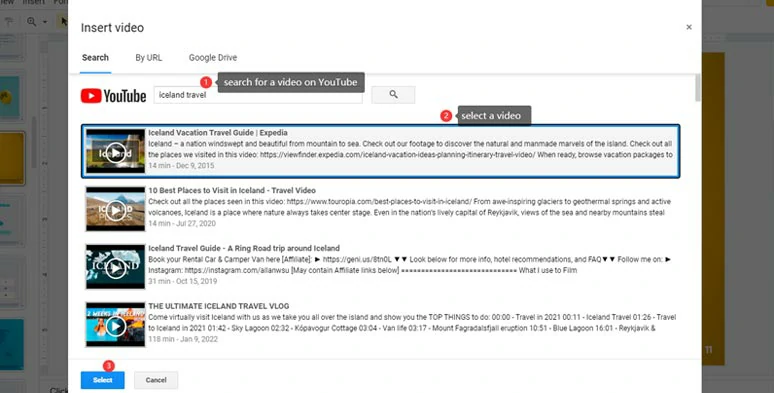Click the YouTube search magnifier button
The image size is (774, 393).
click(393, 94)
